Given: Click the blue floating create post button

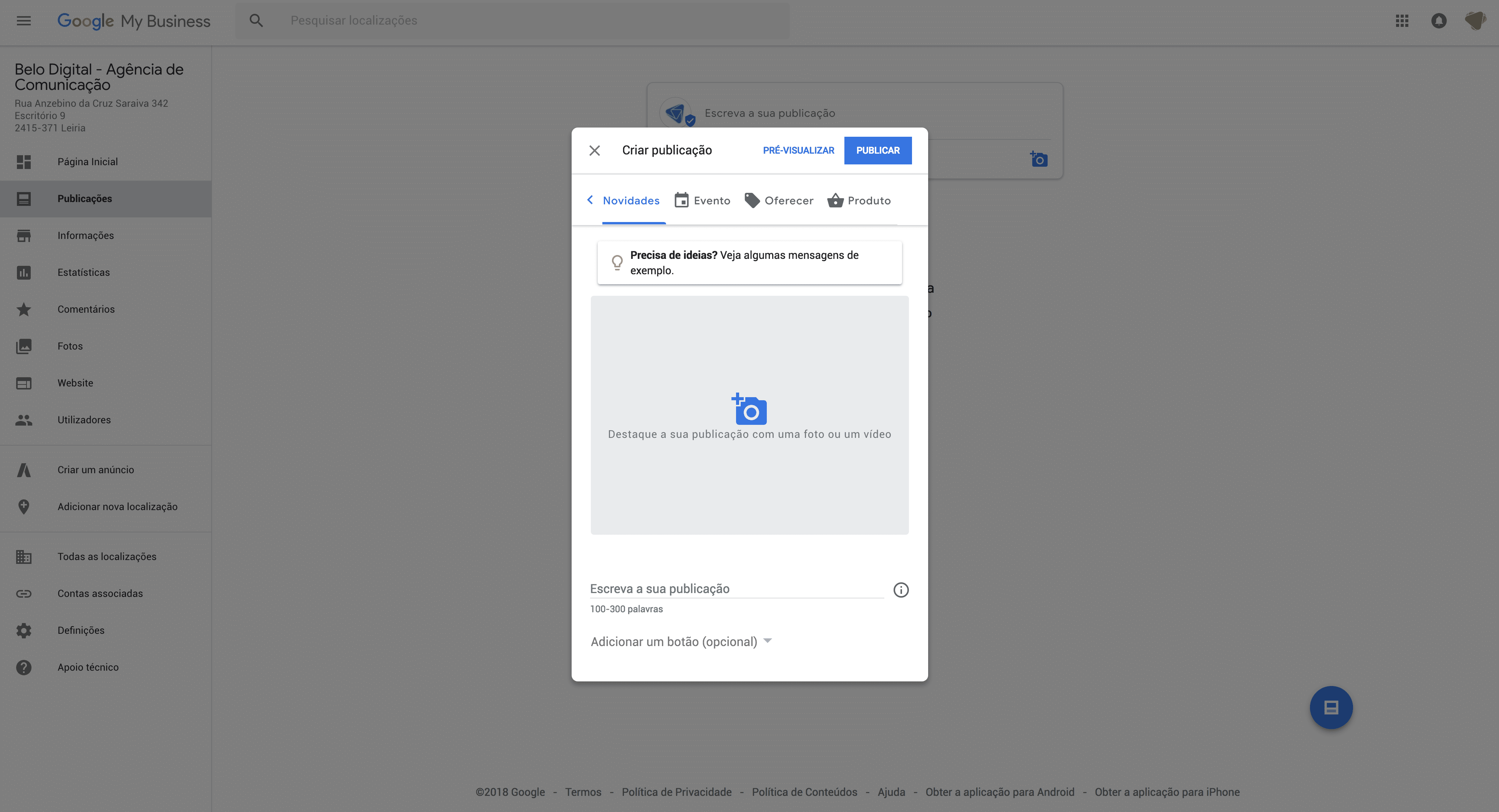Looking at the screenshot, I should tap(1331, 707).
